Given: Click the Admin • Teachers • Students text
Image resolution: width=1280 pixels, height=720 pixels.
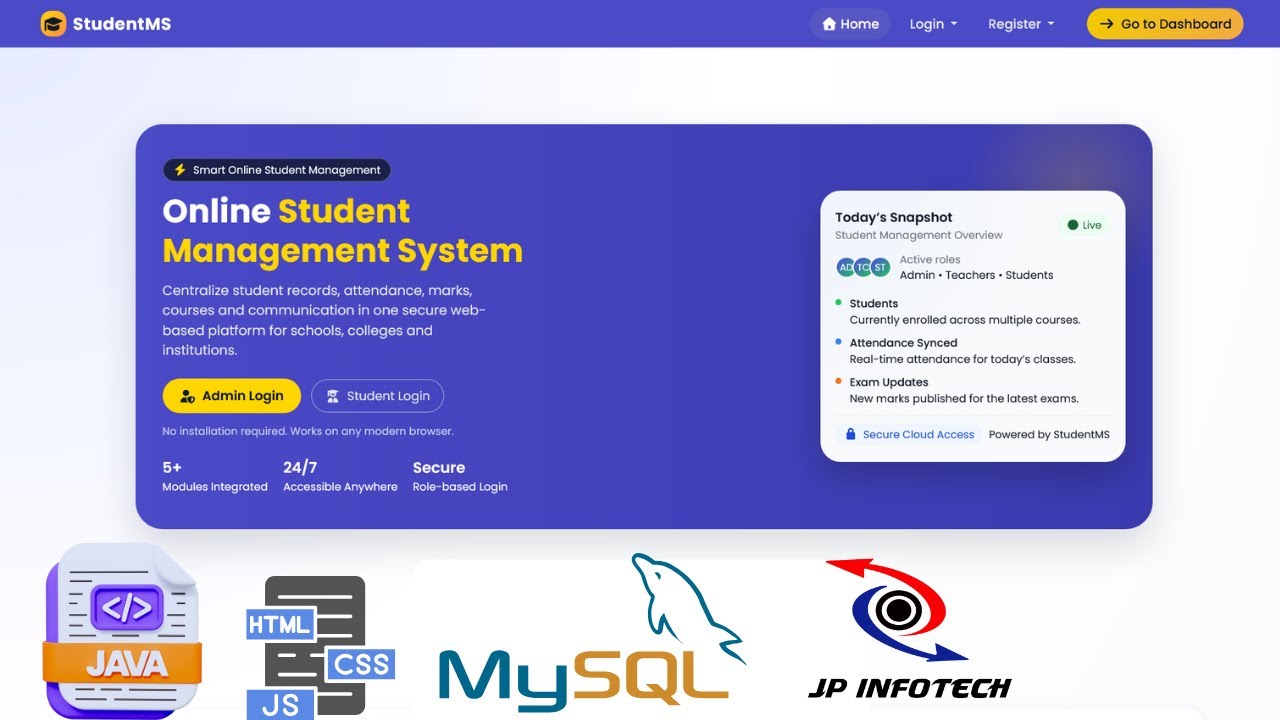Looking at the screenshot, I should pyautogui.click(x=976, y=275).
